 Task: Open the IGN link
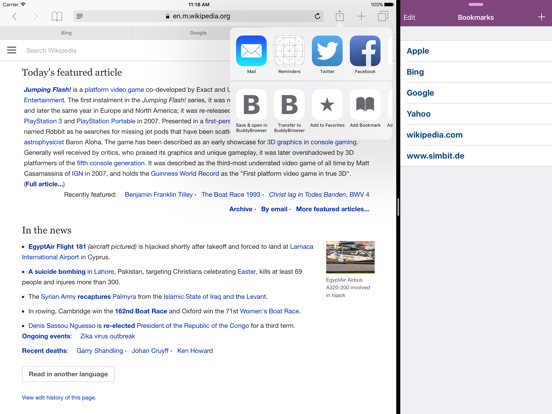click(77, 174)
